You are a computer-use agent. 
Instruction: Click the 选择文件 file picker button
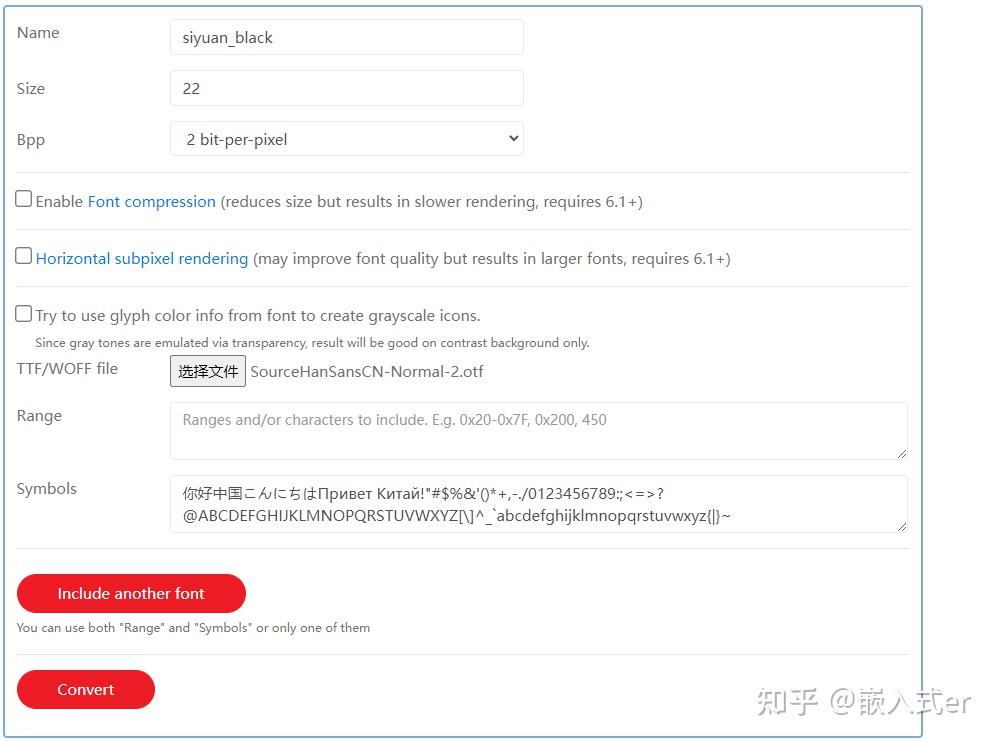click(x=207, y=371)
